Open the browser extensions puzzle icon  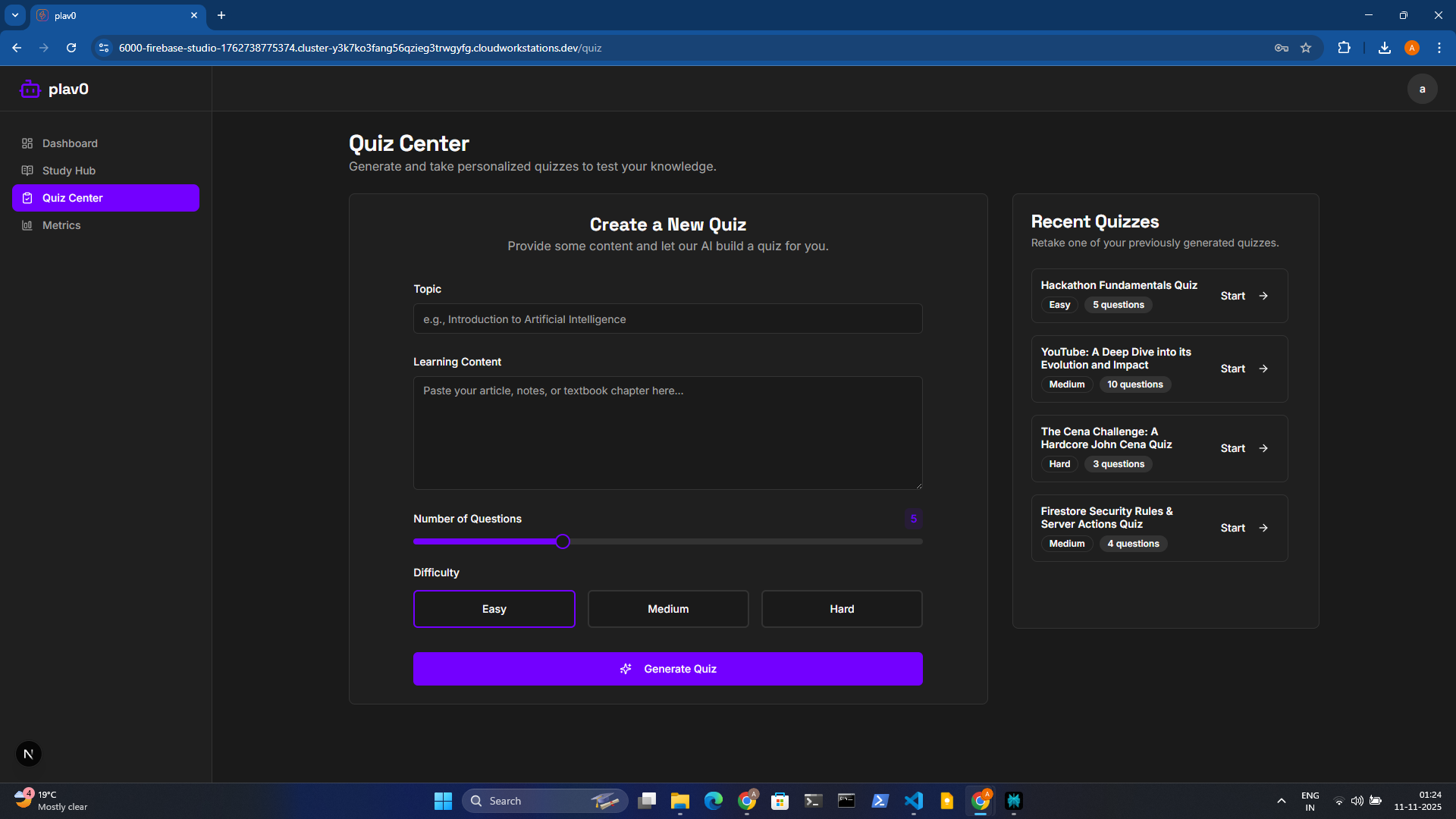(x=1344, y=48)
